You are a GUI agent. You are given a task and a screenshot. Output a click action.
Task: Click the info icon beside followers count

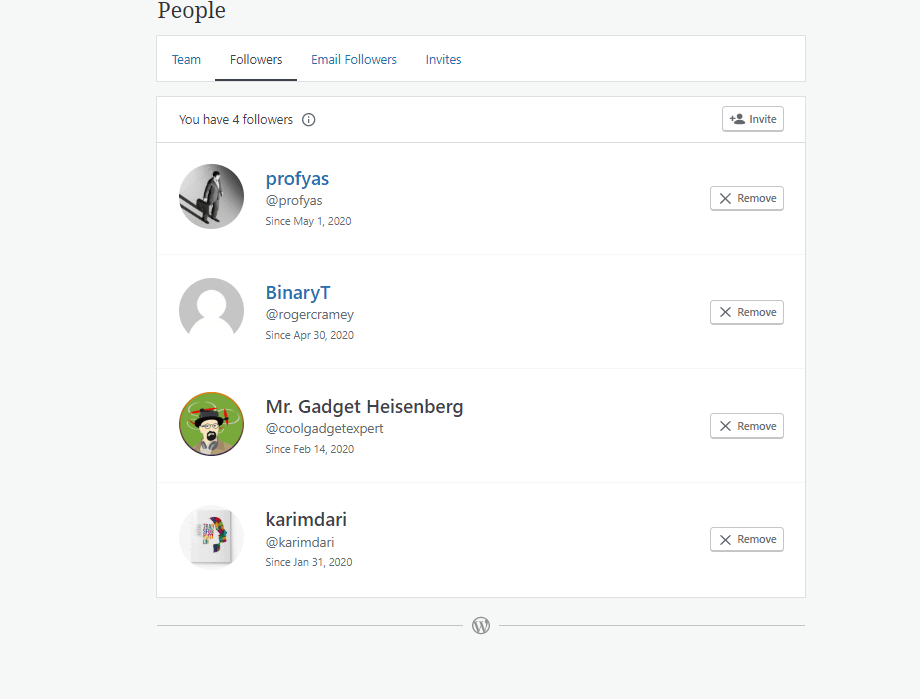click(x=309, y=120)
